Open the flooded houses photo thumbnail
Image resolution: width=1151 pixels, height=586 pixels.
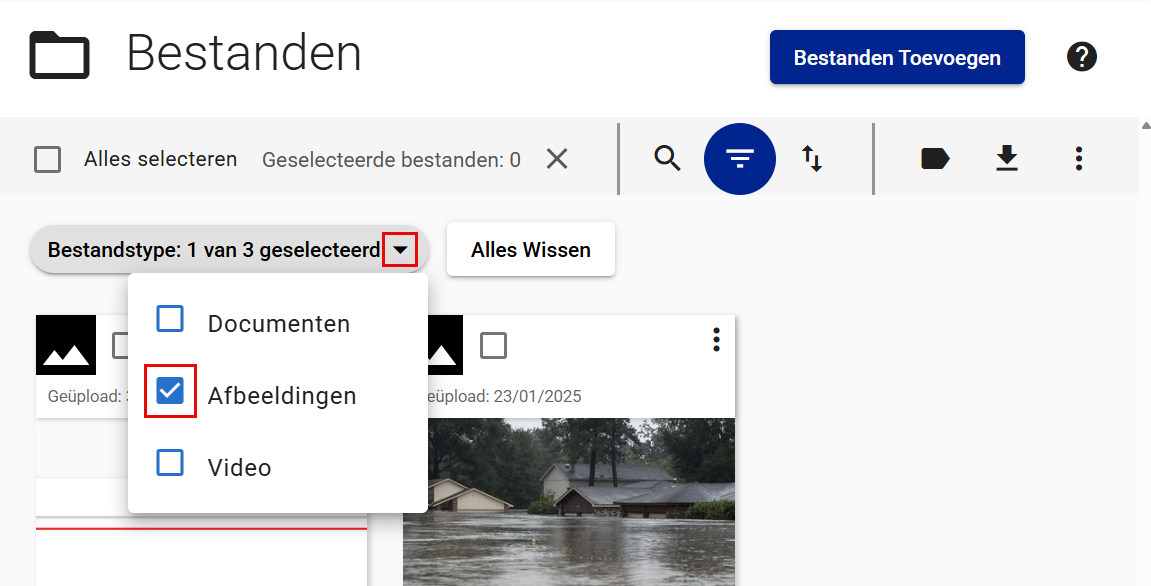[x=569, y=500]
